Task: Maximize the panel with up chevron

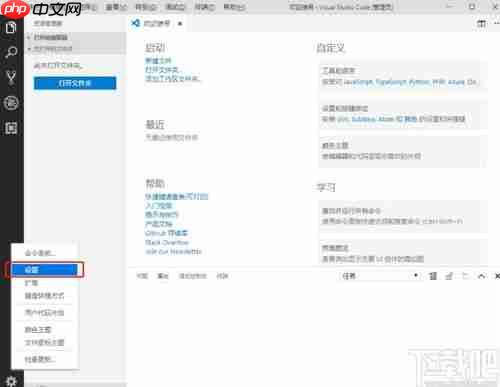Action: [x=481, y=276]
